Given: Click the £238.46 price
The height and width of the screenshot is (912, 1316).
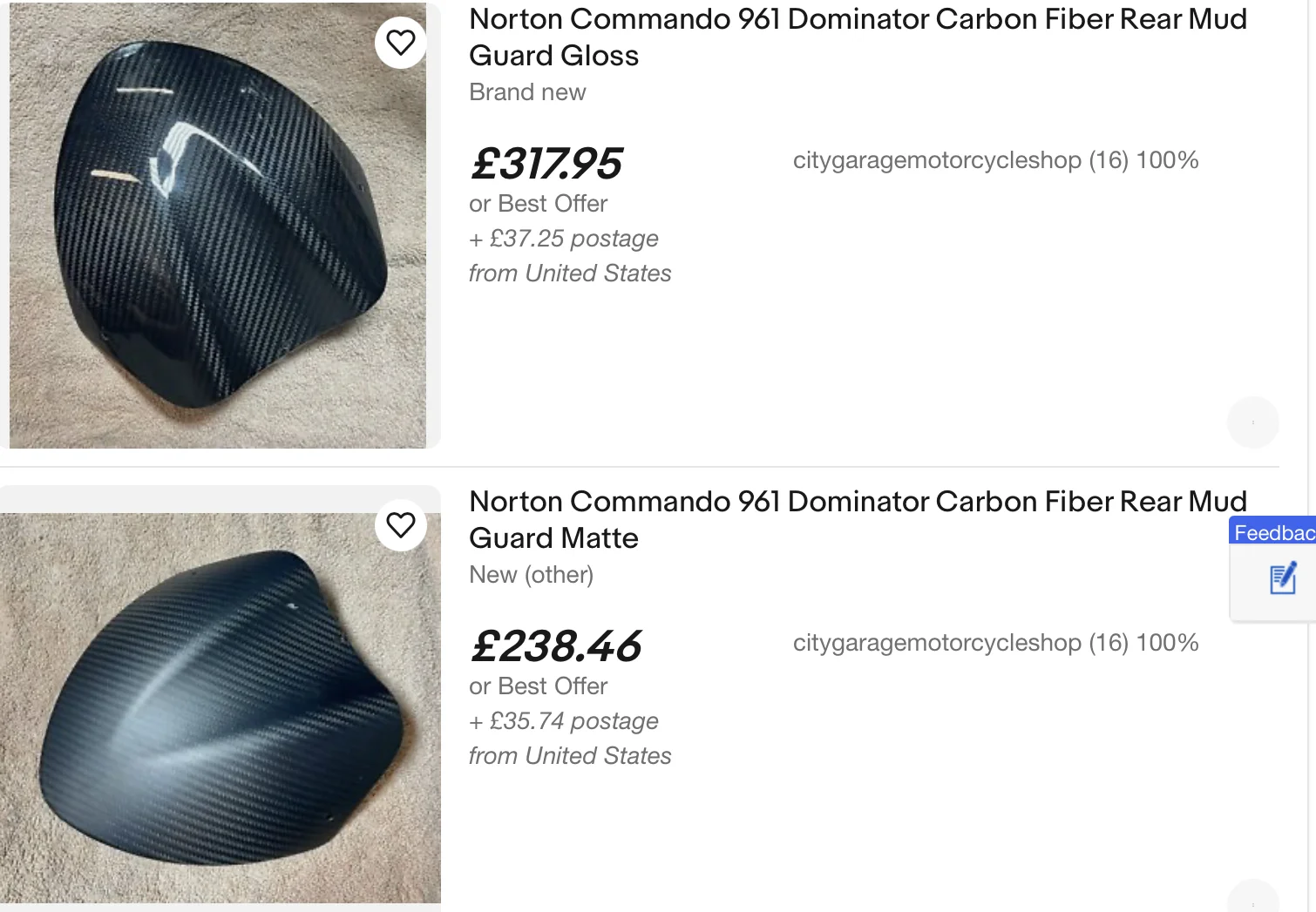Looking at the screenshot, I should [556, 646].
